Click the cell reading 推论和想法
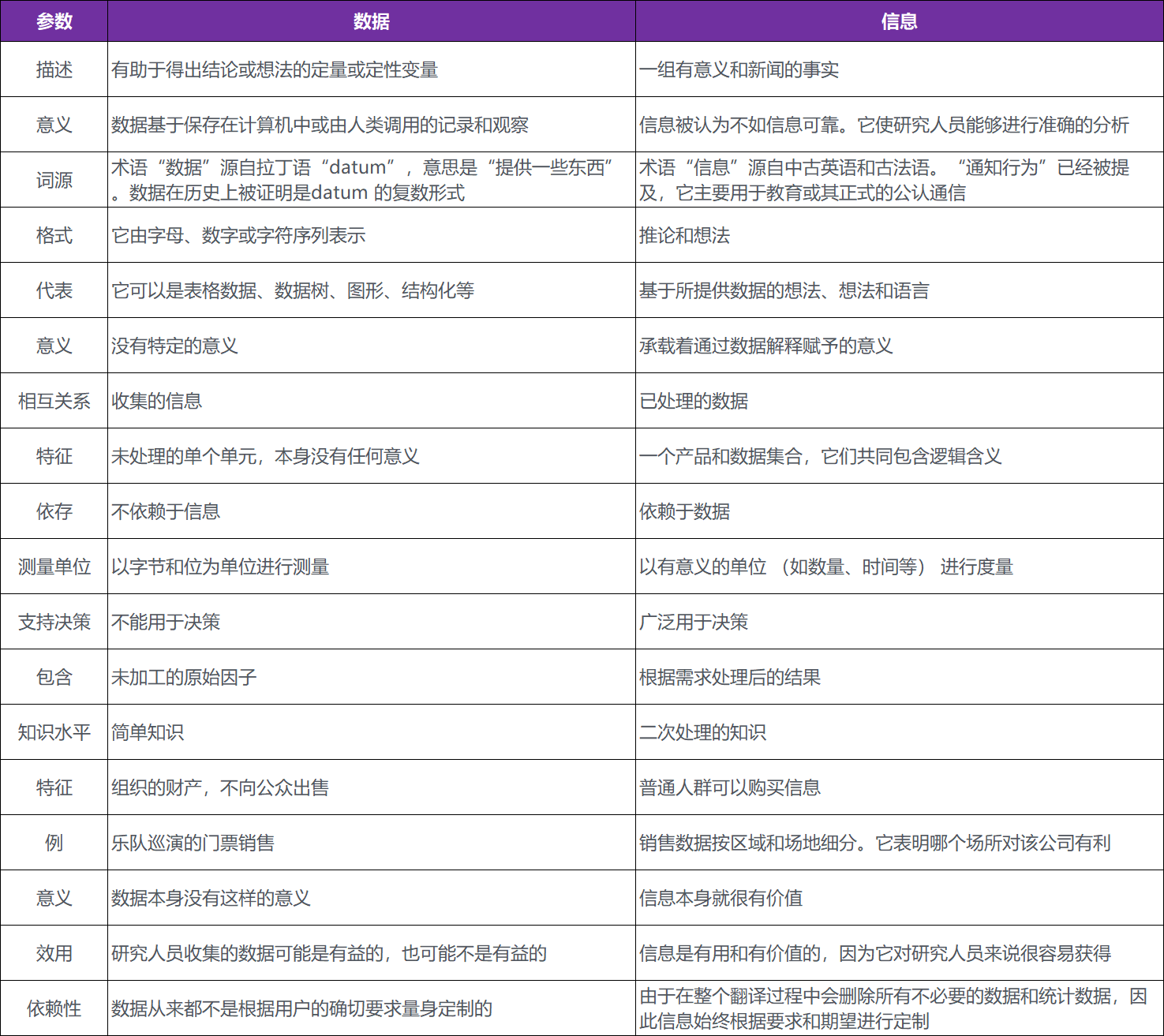Screen dimensions: 1164x1036 coord(684,235)
